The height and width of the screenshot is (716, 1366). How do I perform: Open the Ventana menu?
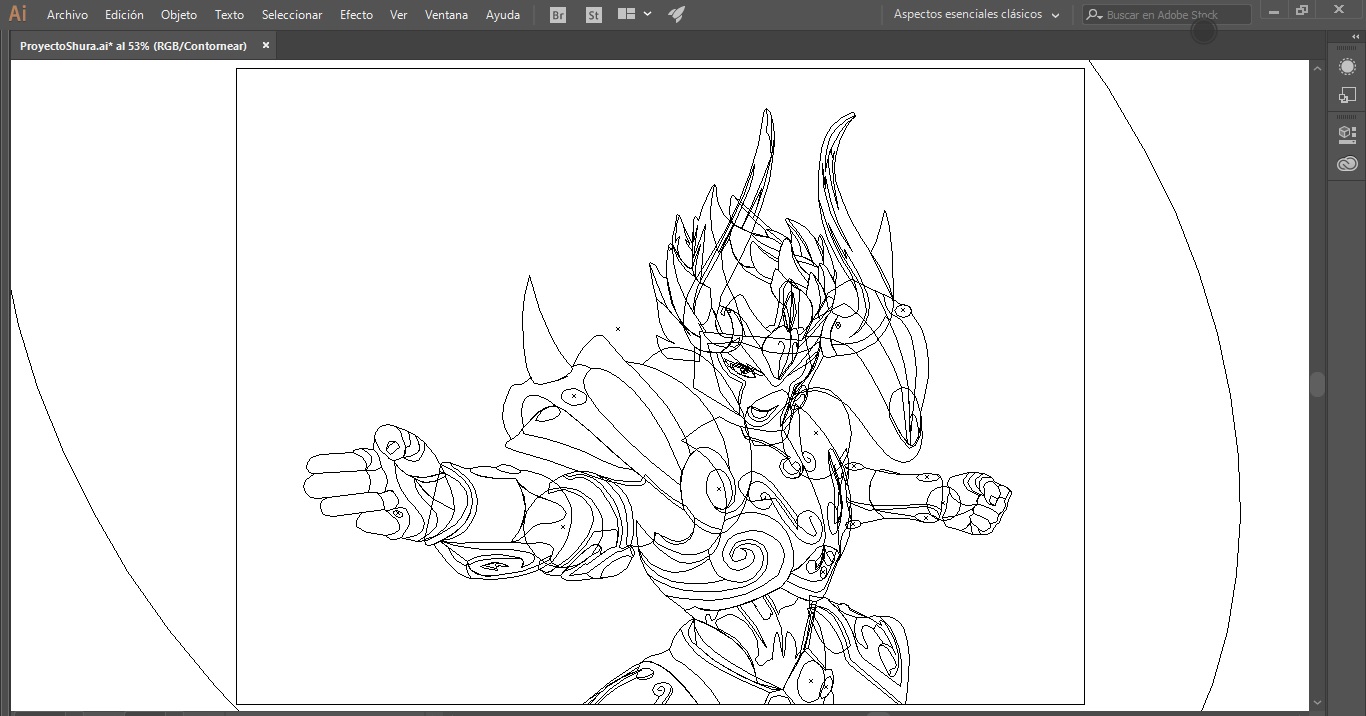(x=446, y=15)
